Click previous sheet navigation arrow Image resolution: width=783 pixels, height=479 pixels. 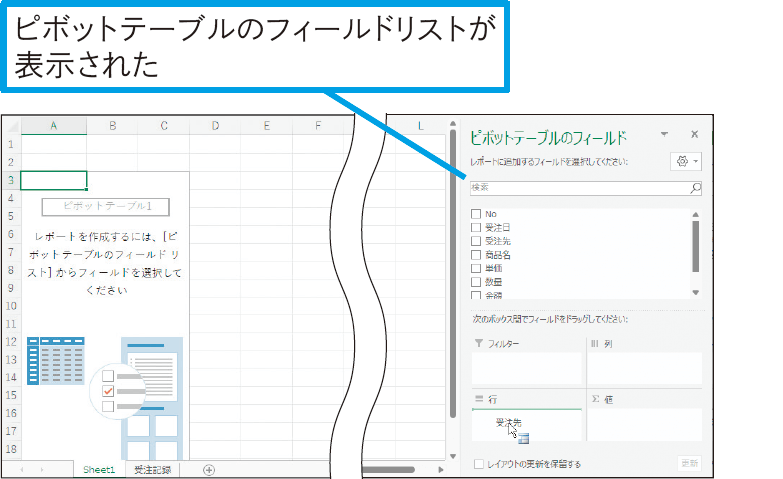click(x=22, y=470)
